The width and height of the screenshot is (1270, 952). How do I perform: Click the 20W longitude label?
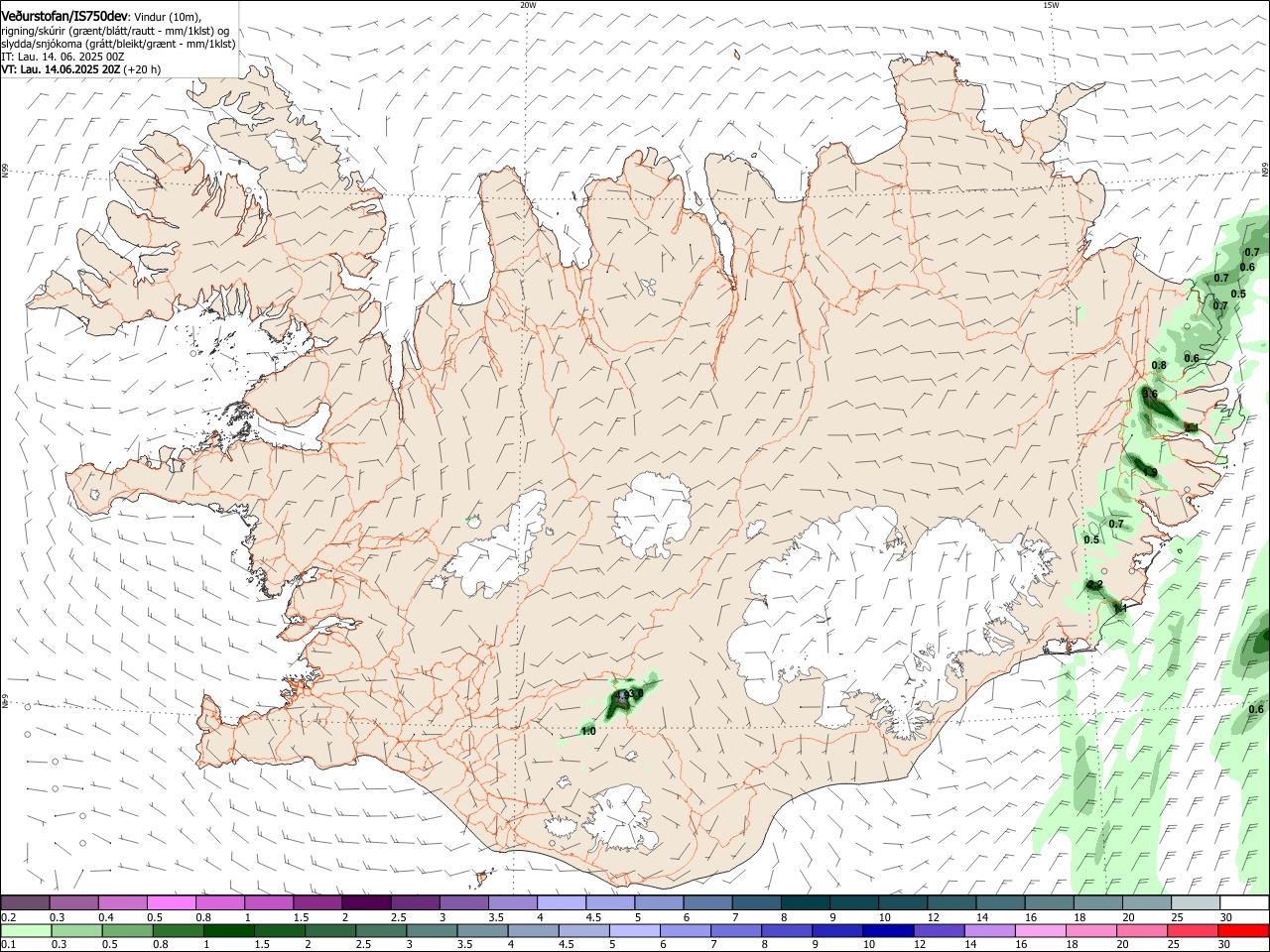click(529, 5)
